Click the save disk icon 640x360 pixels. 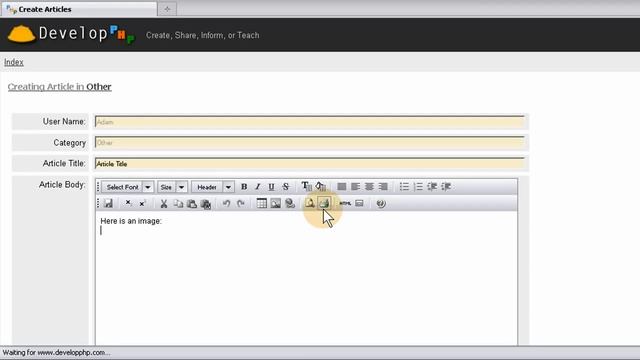pyautogui.click(x=108, y=203)
